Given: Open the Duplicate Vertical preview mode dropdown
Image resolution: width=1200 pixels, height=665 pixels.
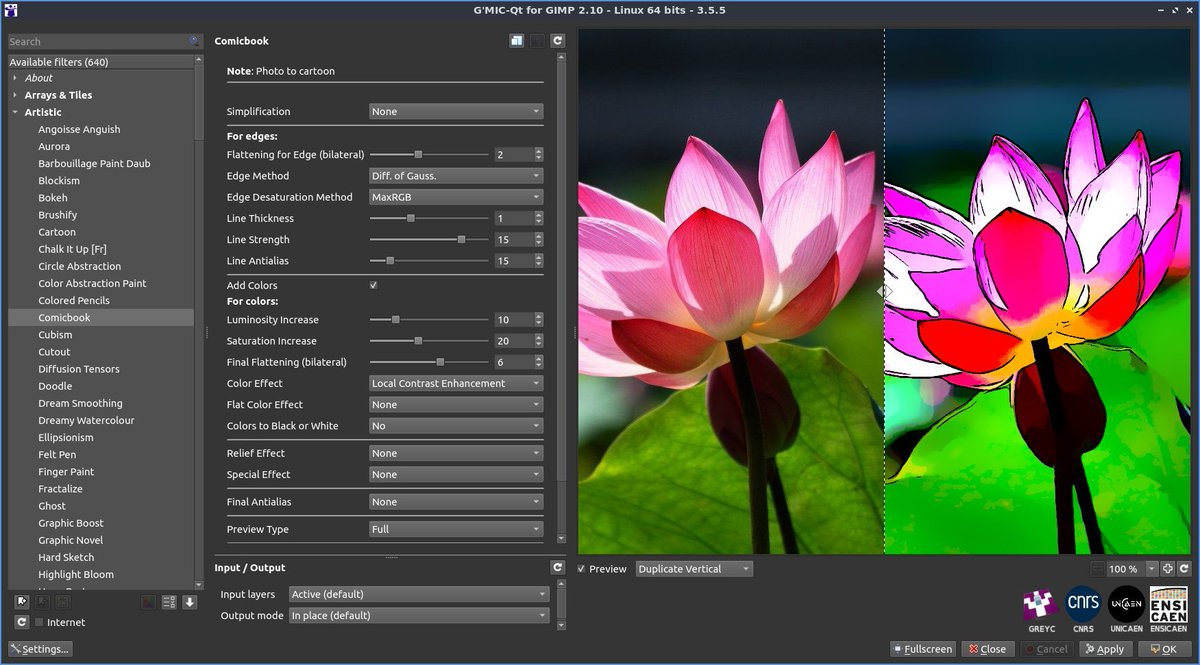Looking at the screenshot, I should click(694, 568).
